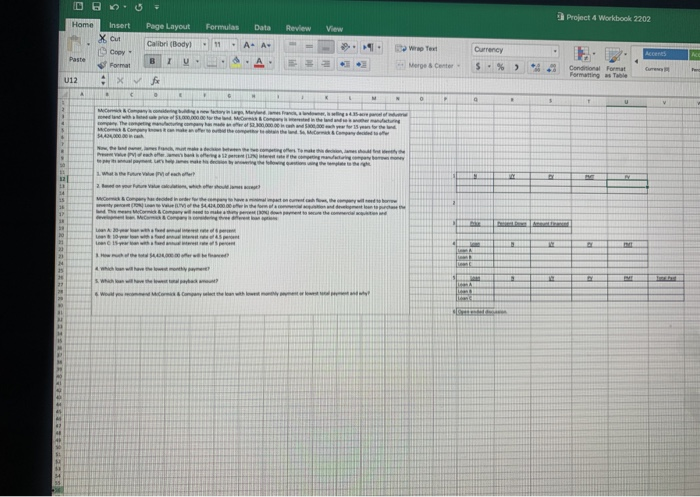700x497 pixels.
Task: Open the Customize Quick Access Toolbar menu
Action: (156, 7)
